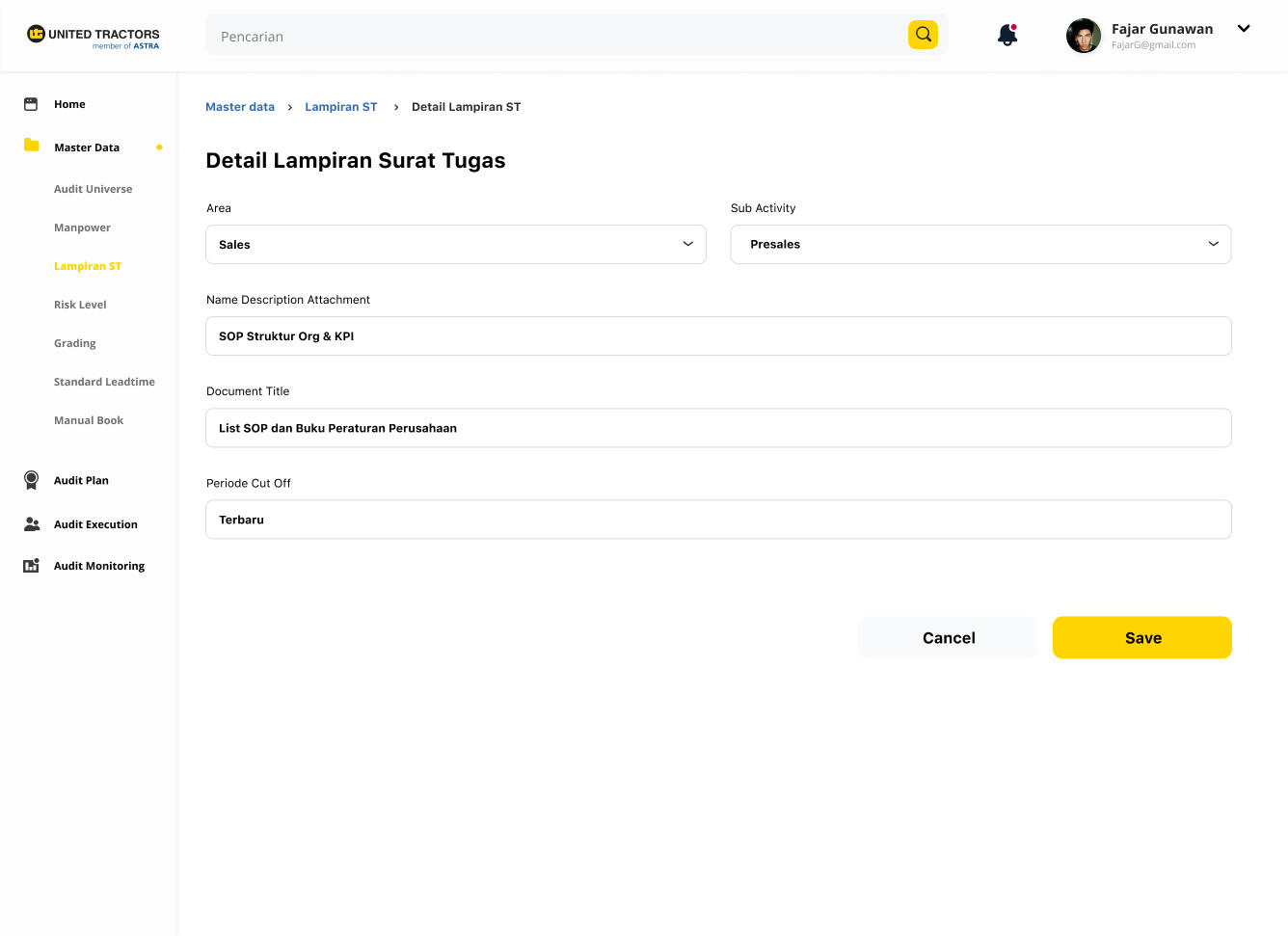1288x936 pixels.
Task: Open Audit Universe in the sidebar
Action: [94, 189]
